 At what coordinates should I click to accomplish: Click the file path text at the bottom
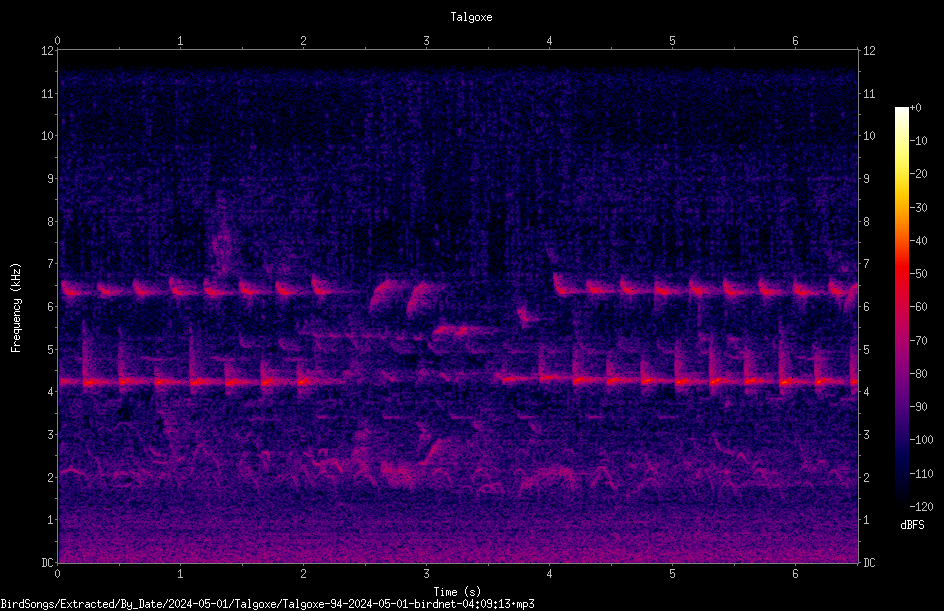(x=267, y=604)
